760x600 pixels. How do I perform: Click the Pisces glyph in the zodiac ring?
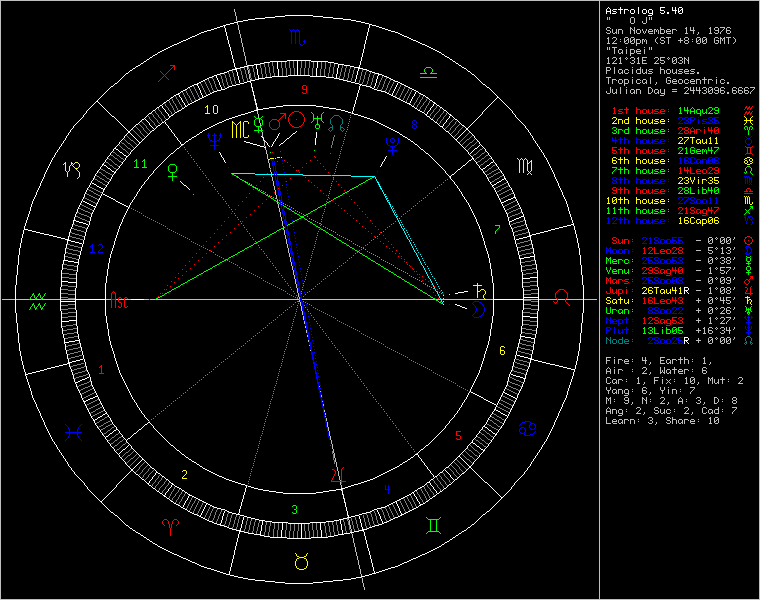click(73, 431)
